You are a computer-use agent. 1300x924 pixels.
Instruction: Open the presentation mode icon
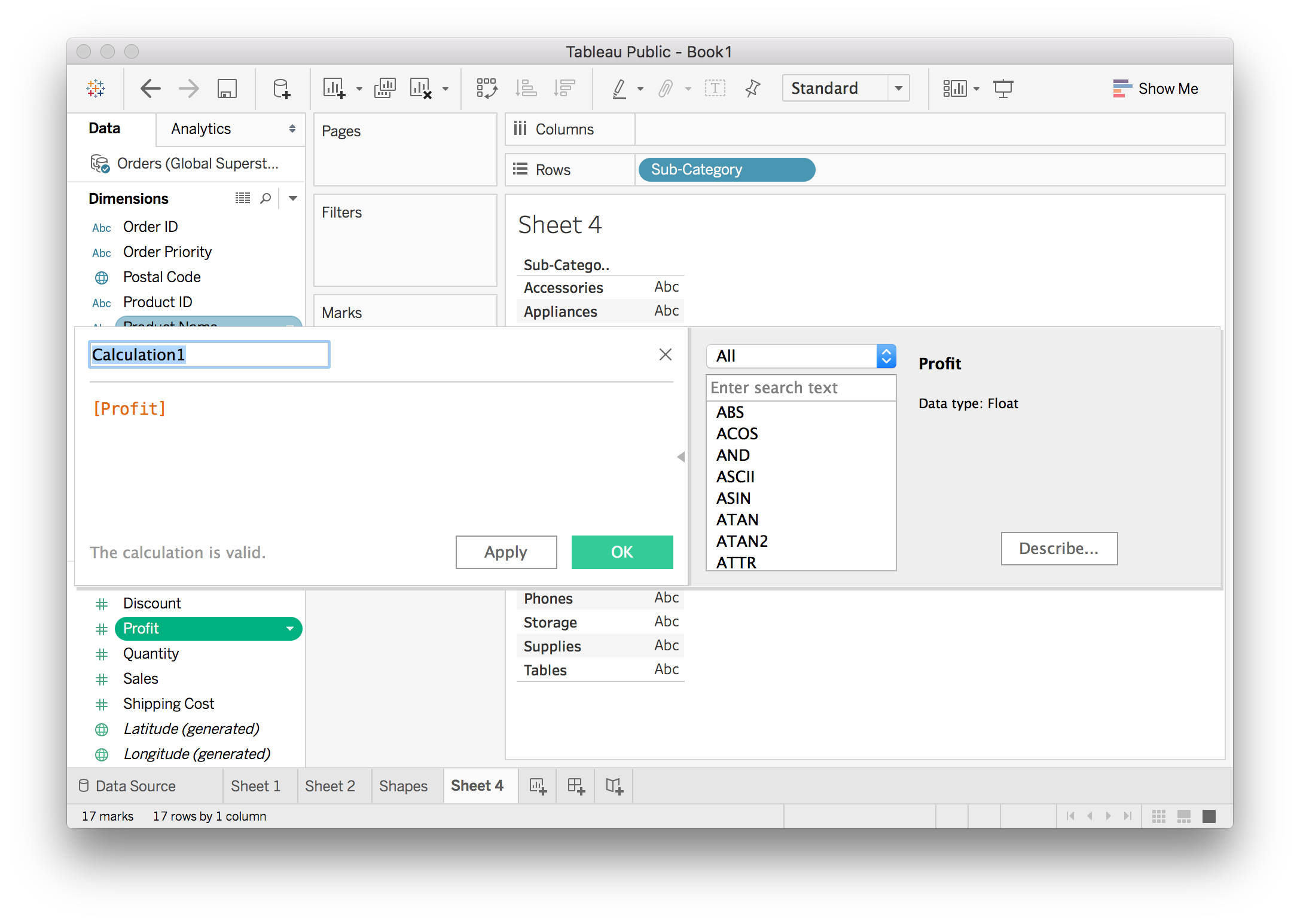(x=1003, y=88)
